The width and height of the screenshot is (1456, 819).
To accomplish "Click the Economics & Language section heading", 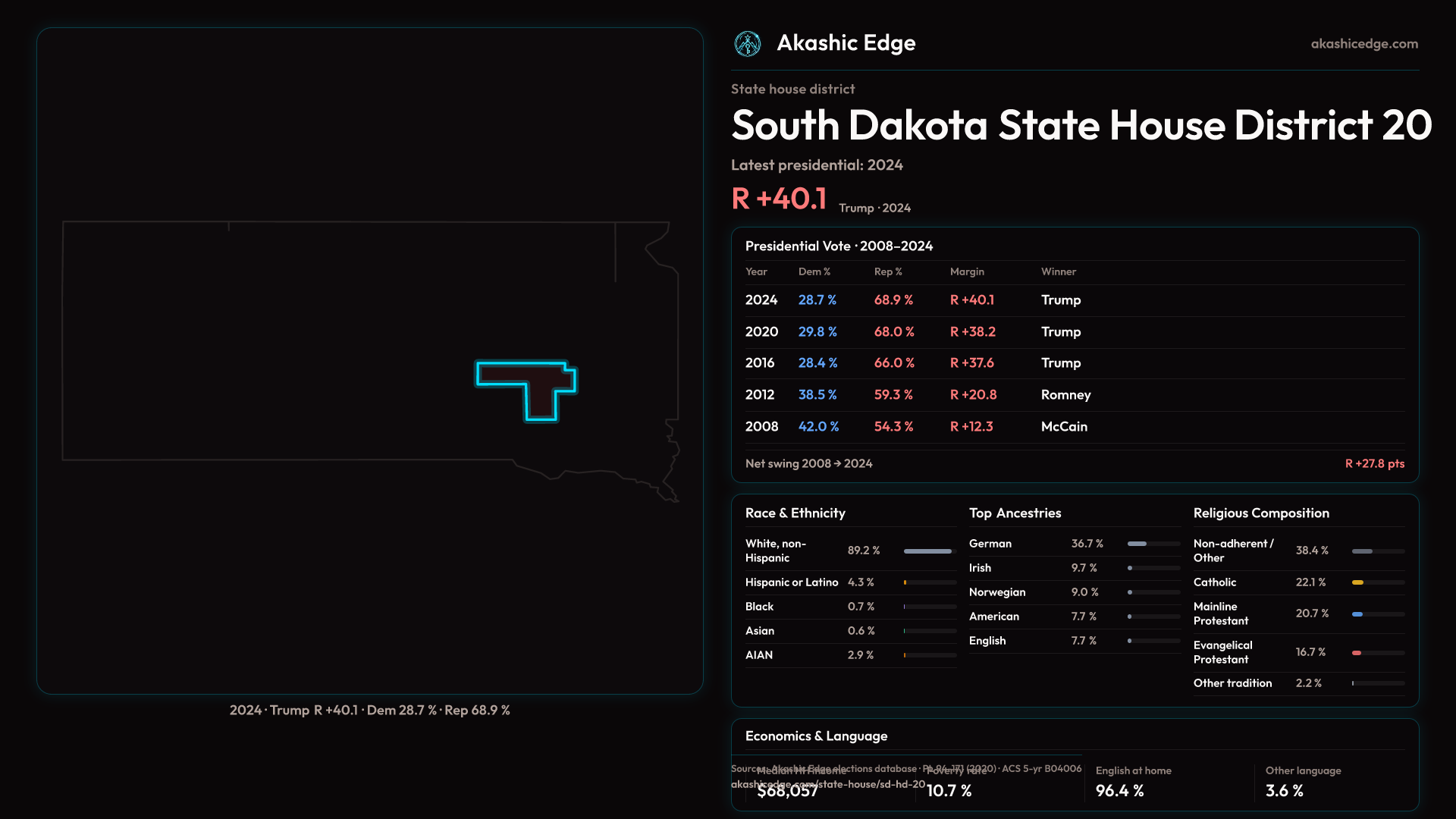I will click(x=816, y=736).
